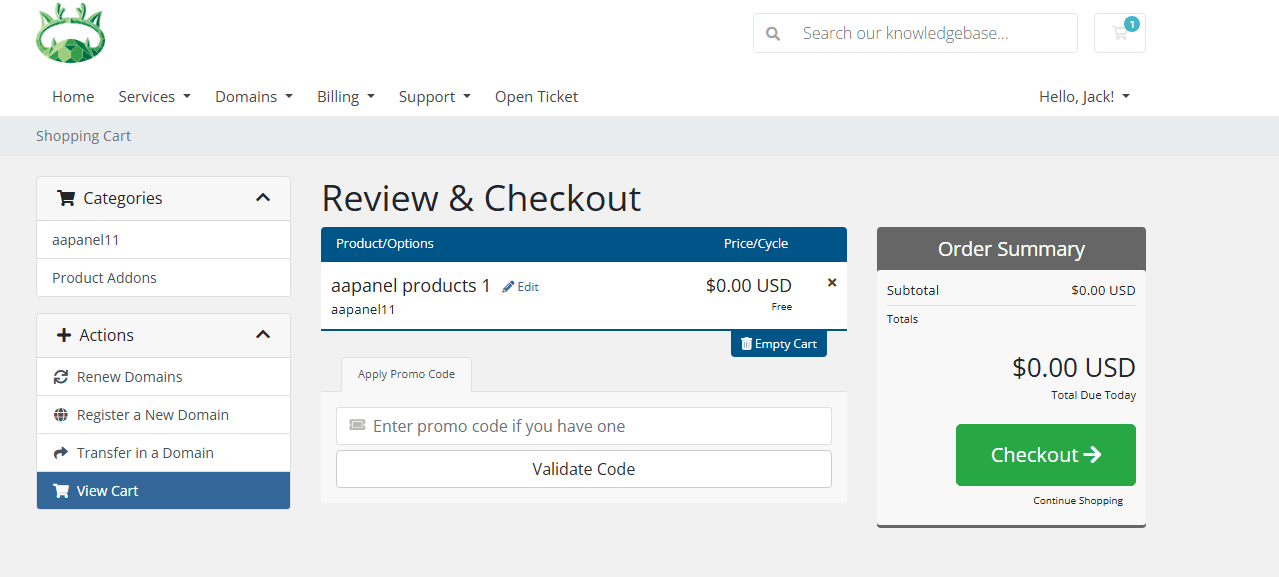Viewport: 1279px width, 577px height.
Task: Select the Apply Promo Code tab
Action: click(406, 374)
